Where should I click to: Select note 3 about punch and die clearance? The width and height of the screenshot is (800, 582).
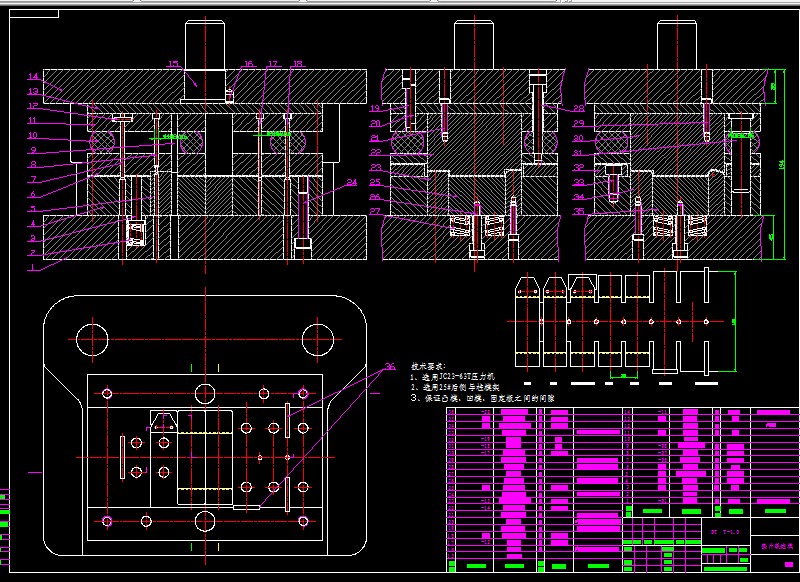point(483,398)
